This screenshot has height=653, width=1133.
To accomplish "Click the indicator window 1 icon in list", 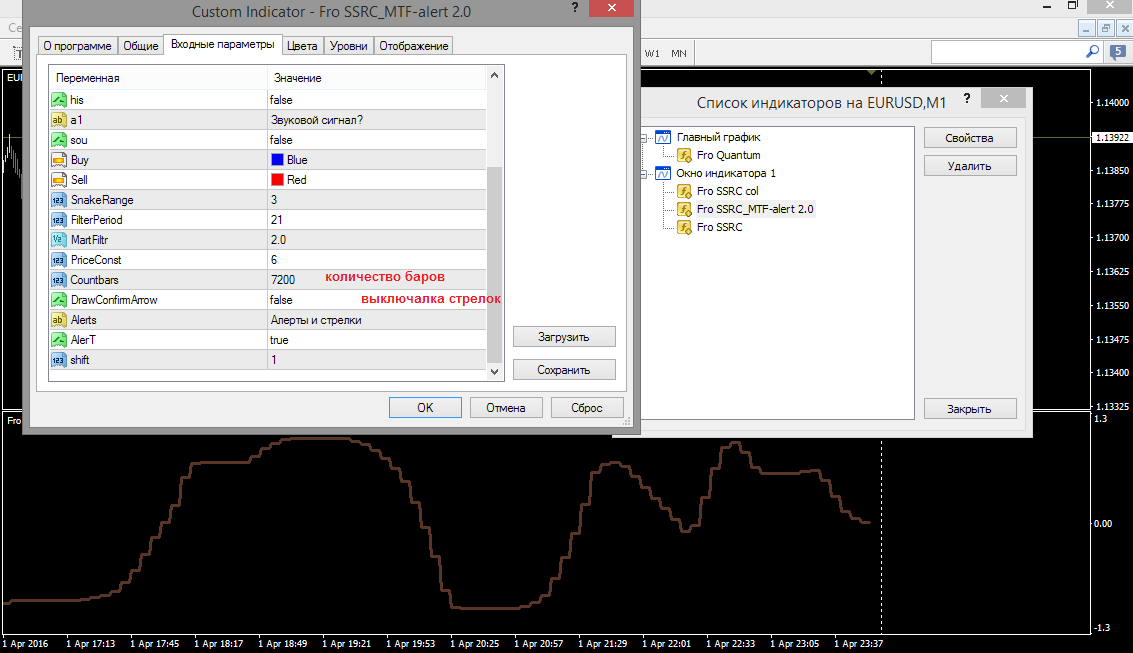I will 663,173.
